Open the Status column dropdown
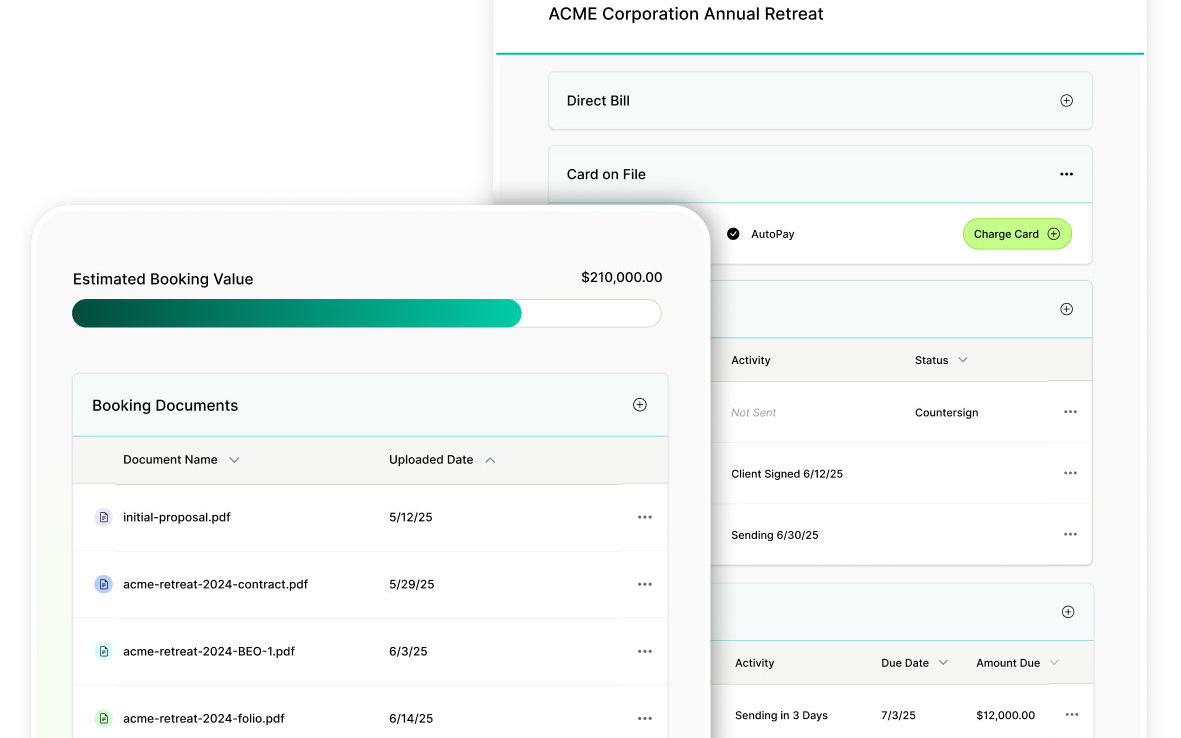The height and width of the screenshot is (738, 1181). 963,360
